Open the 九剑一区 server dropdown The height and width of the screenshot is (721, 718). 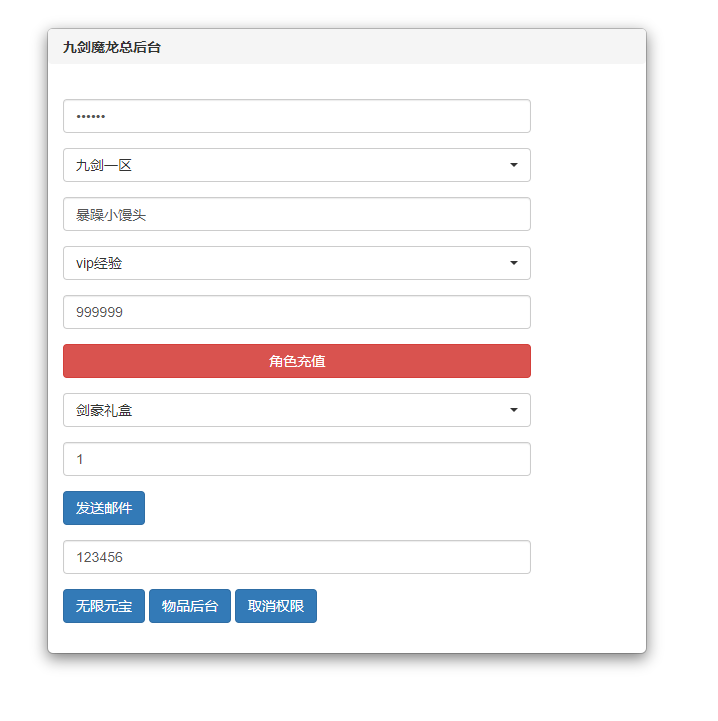296,165
